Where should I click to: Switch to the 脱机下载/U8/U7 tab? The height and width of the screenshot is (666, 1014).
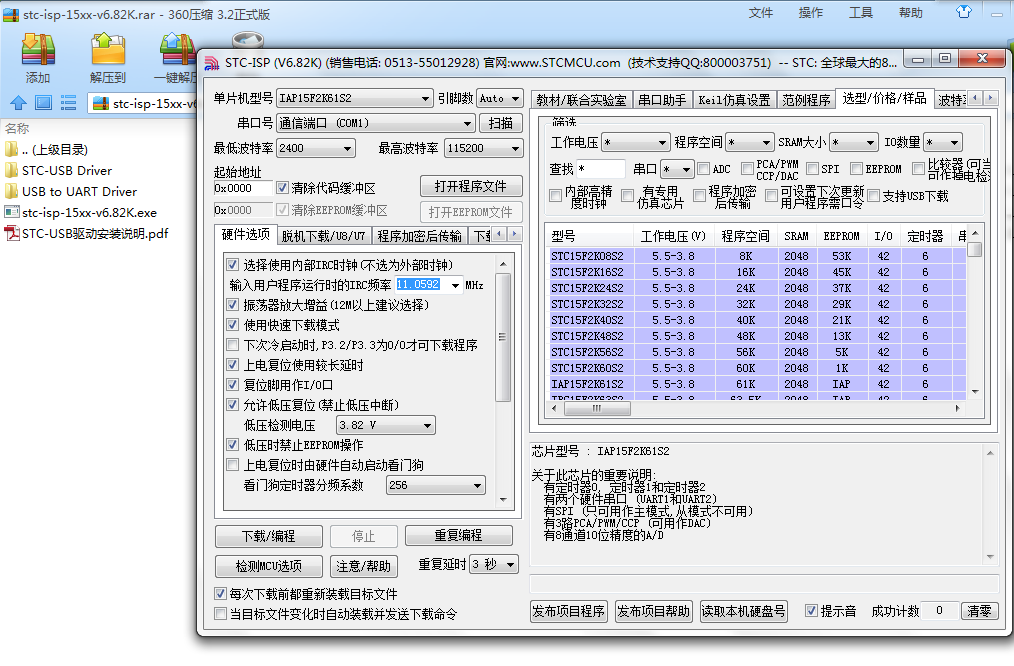point(323,236)
